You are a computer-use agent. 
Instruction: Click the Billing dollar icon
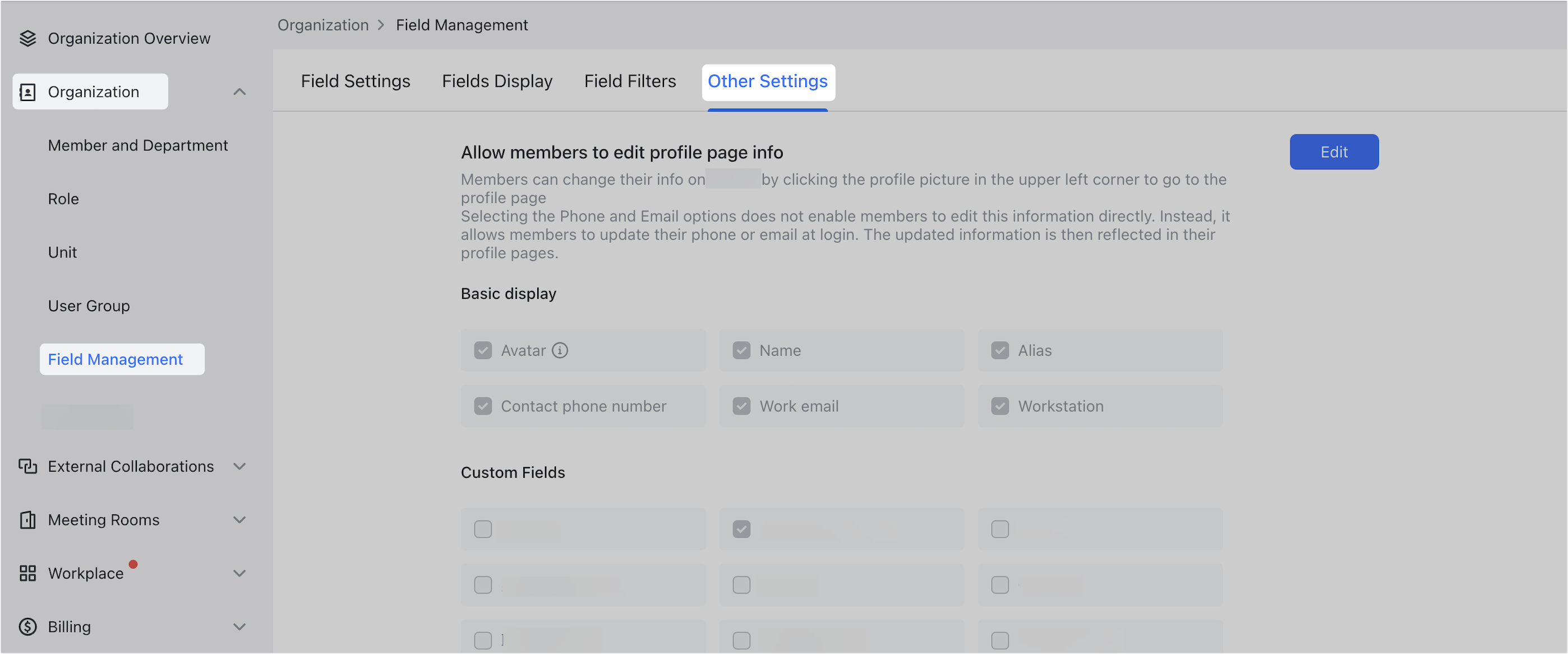coord(28,627)
